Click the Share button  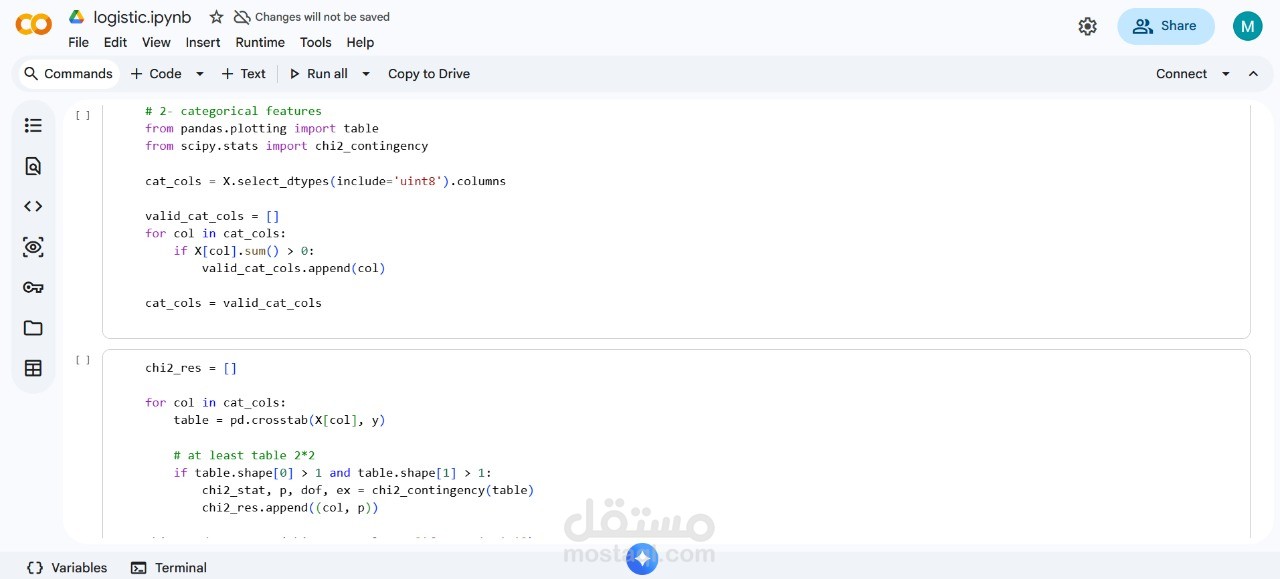coord(1166,27)
